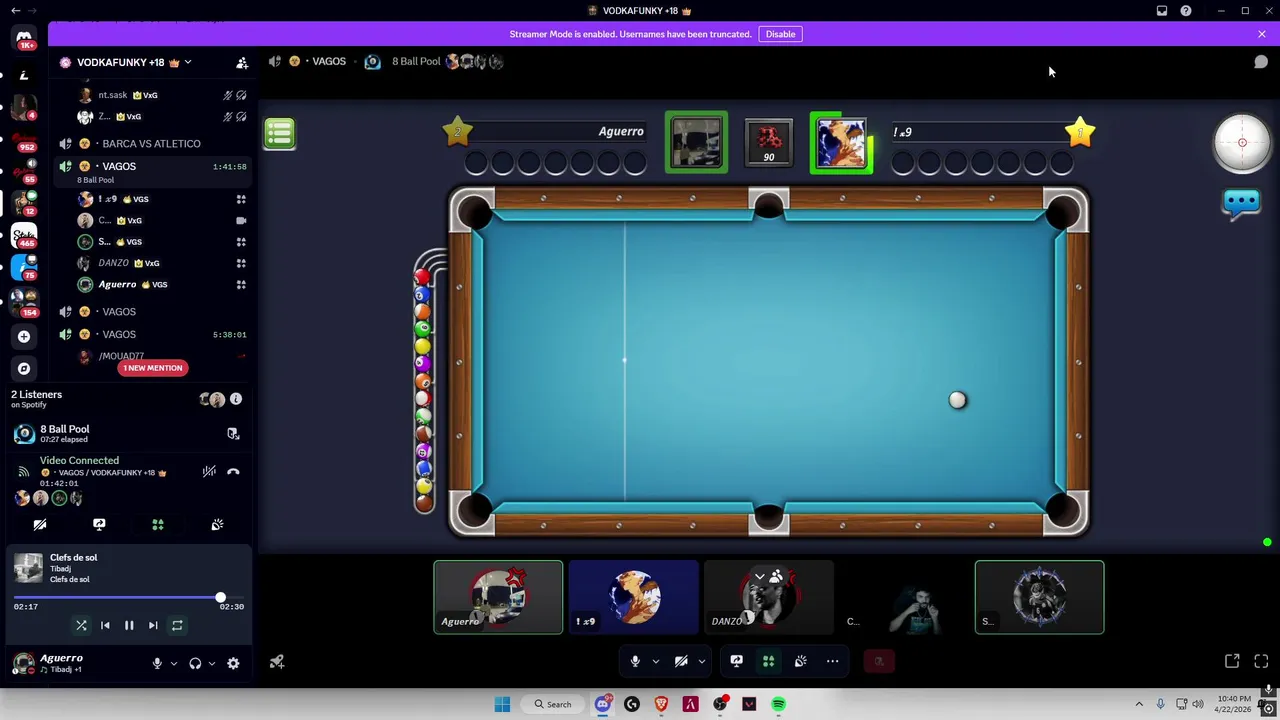Join the BARCA VS ATLETICO voice channel
Image resolution: width=1280 pixels, height=720 pixels.
pyautogui.click(x=151, y=144)
